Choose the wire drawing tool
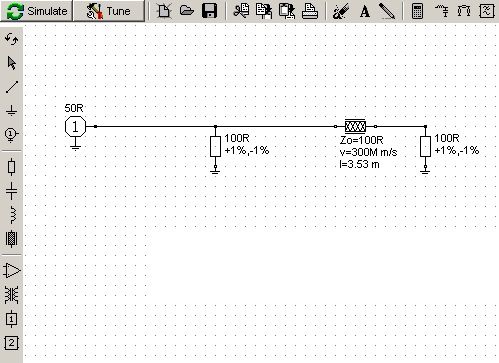The height and width of the screenshot is (363, 499). coord(12,87)
